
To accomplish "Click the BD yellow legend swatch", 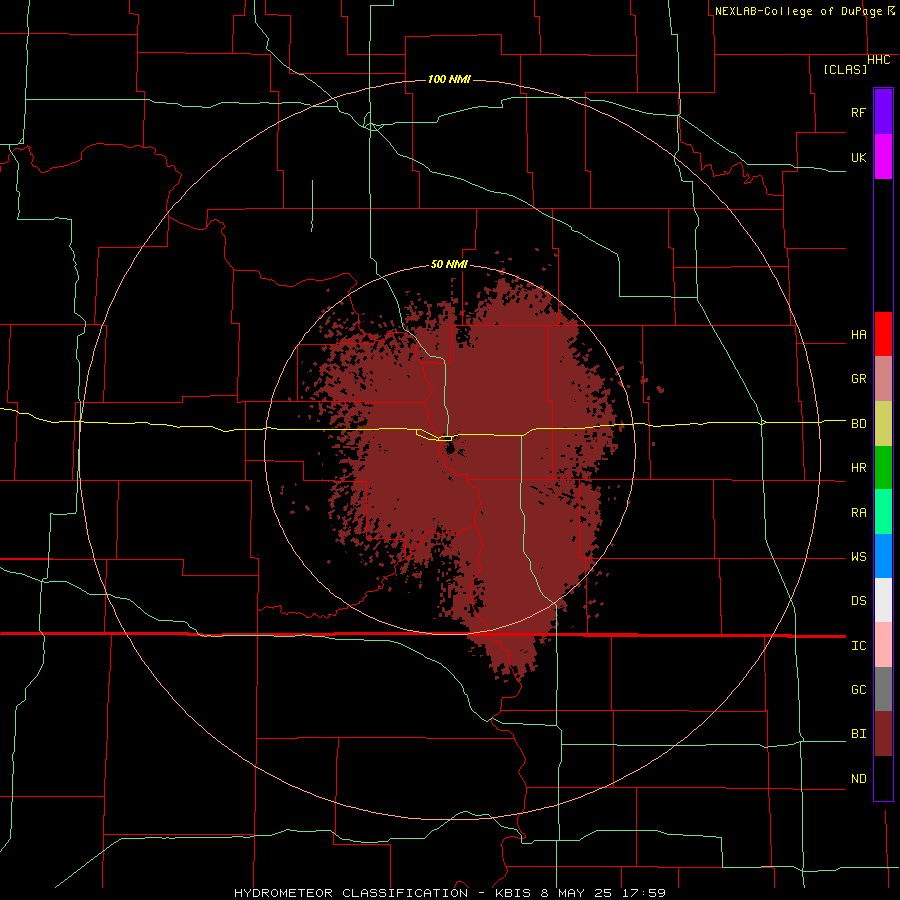I will point(883,424).
